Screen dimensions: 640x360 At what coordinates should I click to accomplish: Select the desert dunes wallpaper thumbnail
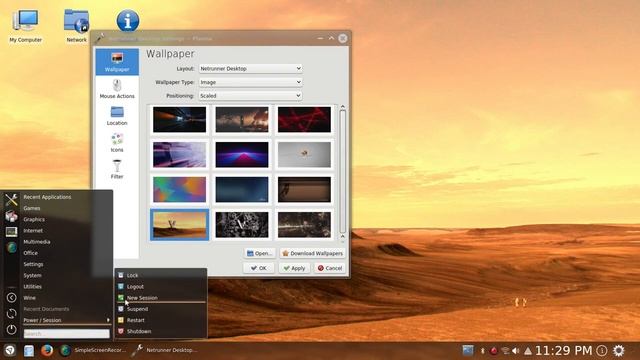coord(180,224)
